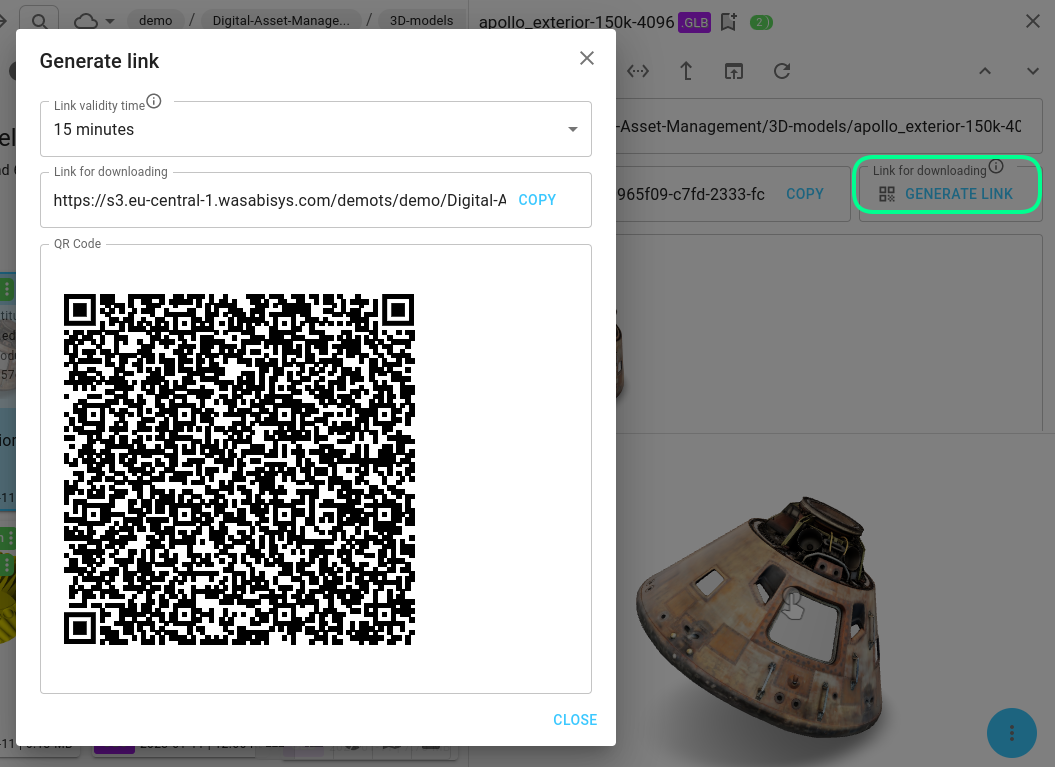The image size is (1055, 767).
Task: Open the 3D-models breadcrumb folder
Action: pyautogui.click(x=421, y=20)
